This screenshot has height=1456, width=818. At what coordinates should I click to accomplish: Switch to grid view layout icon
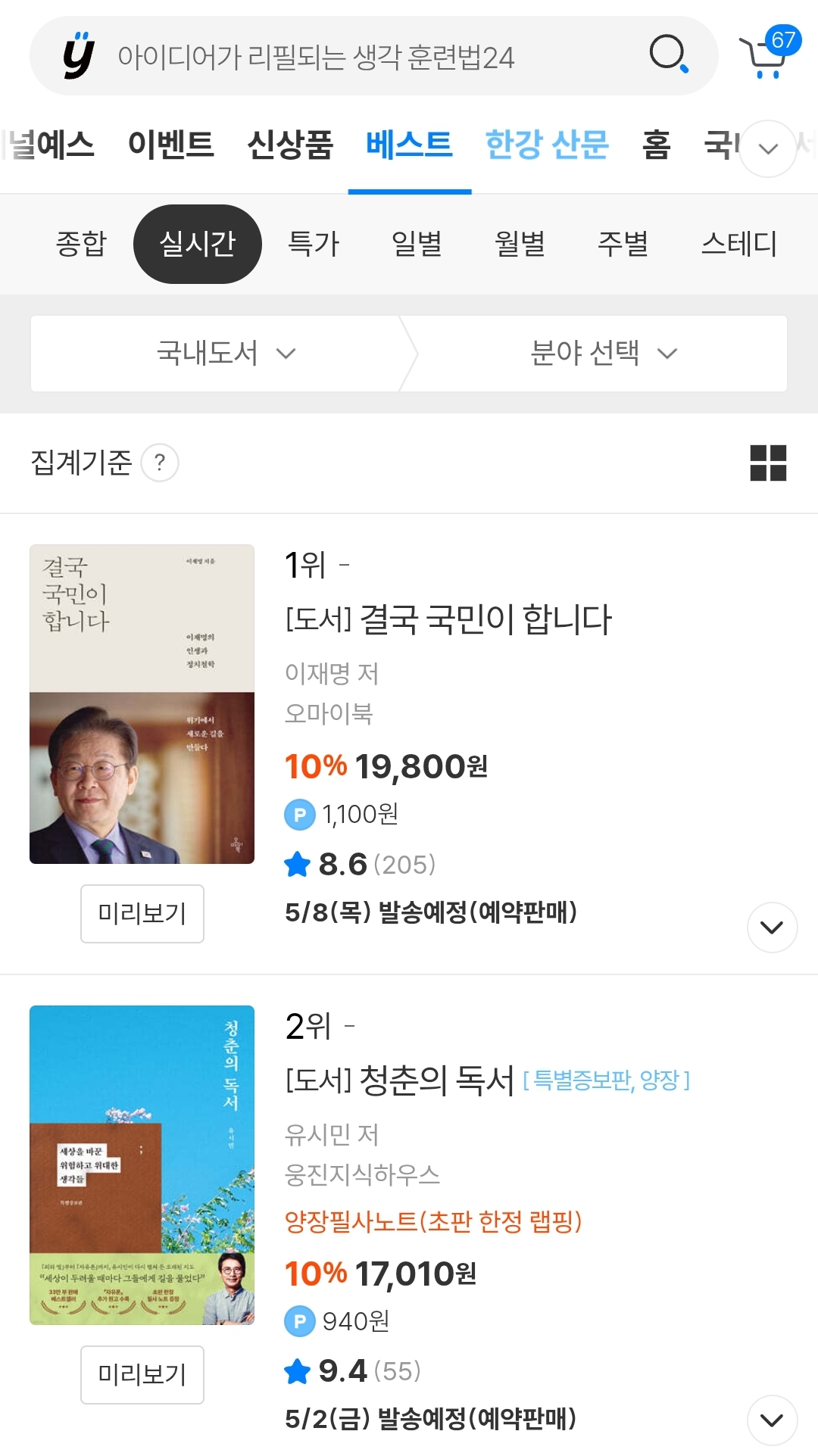tap(768, 463)
